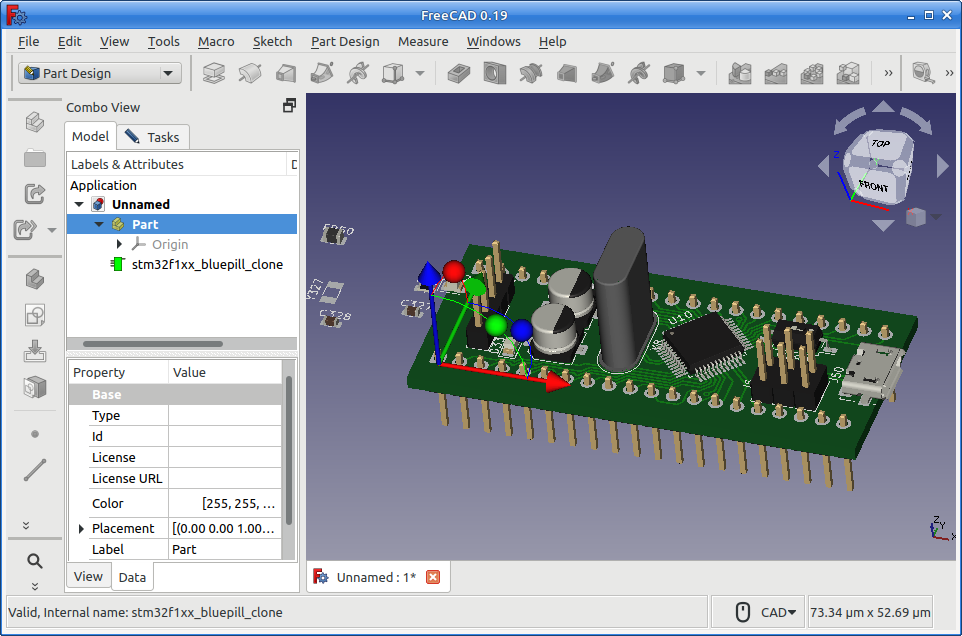This screenshot has height=636, width=962.
Task: Select the Additive Loft tool
Action: coord(286,74)
